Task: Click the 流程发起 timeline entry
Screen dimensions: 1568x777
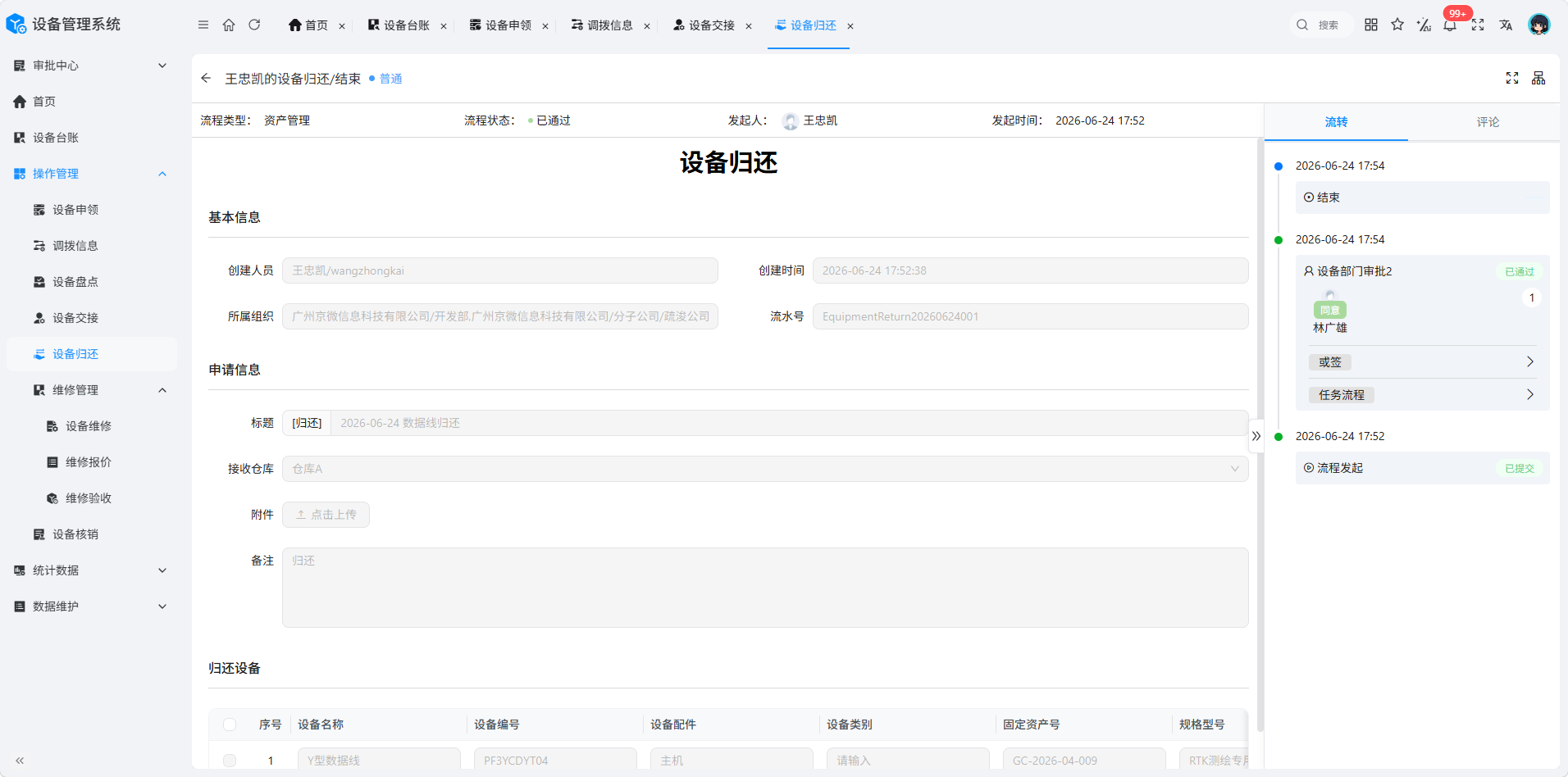Action: click(x=1422, y=468)
